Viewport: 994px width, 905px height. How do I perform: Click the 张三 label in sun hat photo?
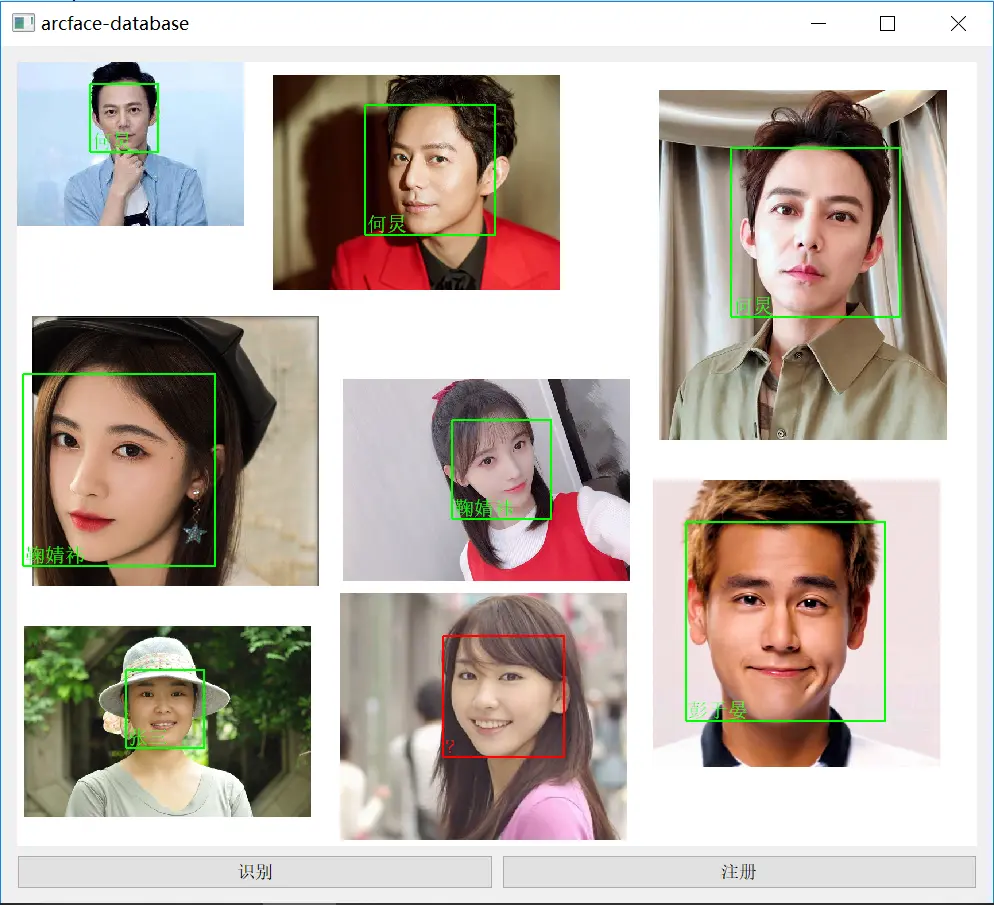(x=147, y=738)
